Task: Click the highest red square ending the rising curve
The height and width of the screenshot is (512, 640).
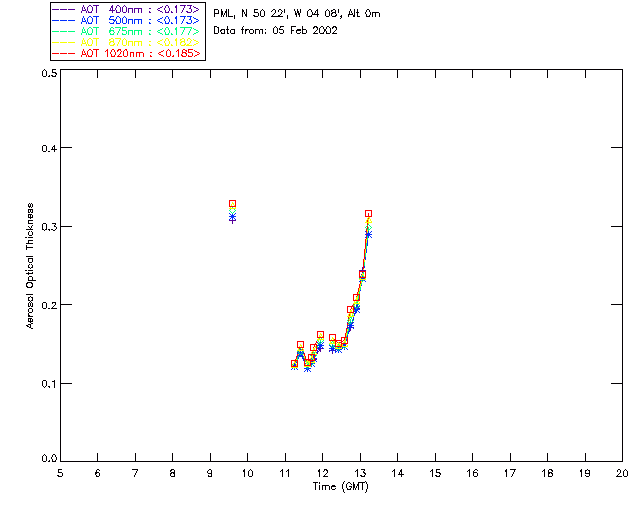Action: pos(368,214)
